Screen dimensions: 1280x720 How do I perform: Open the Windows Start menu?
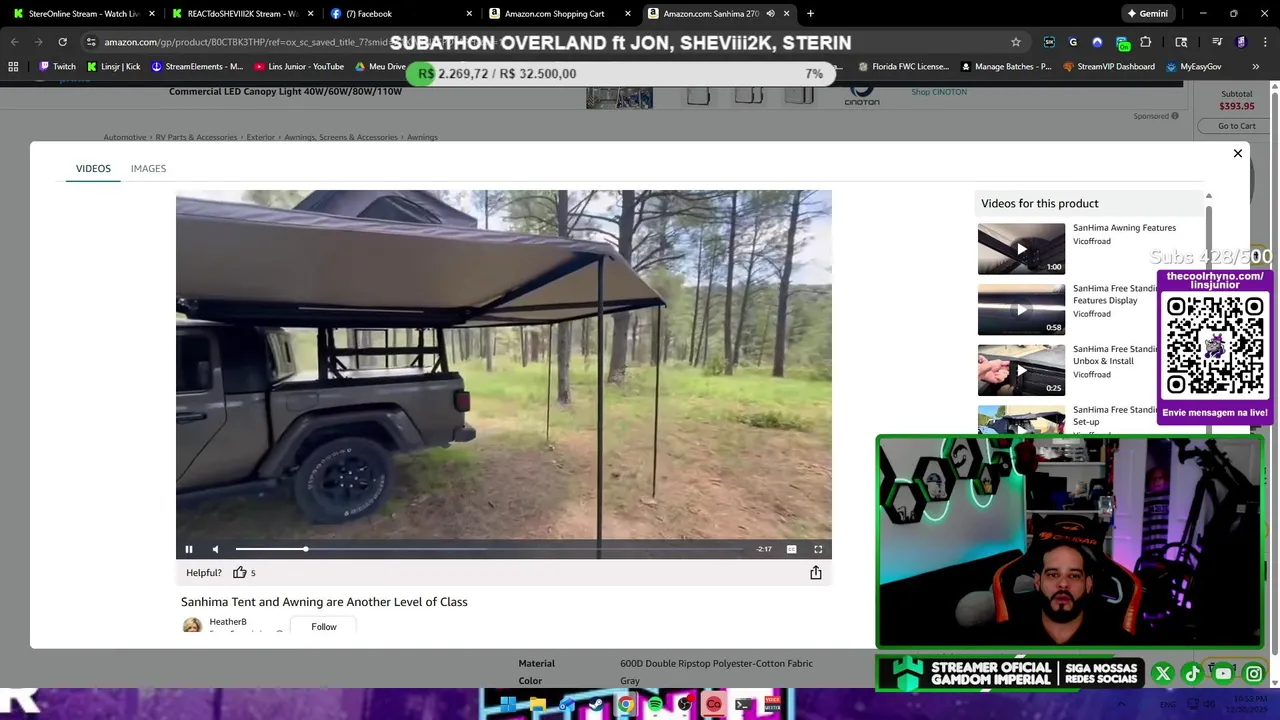coord(508,705)
